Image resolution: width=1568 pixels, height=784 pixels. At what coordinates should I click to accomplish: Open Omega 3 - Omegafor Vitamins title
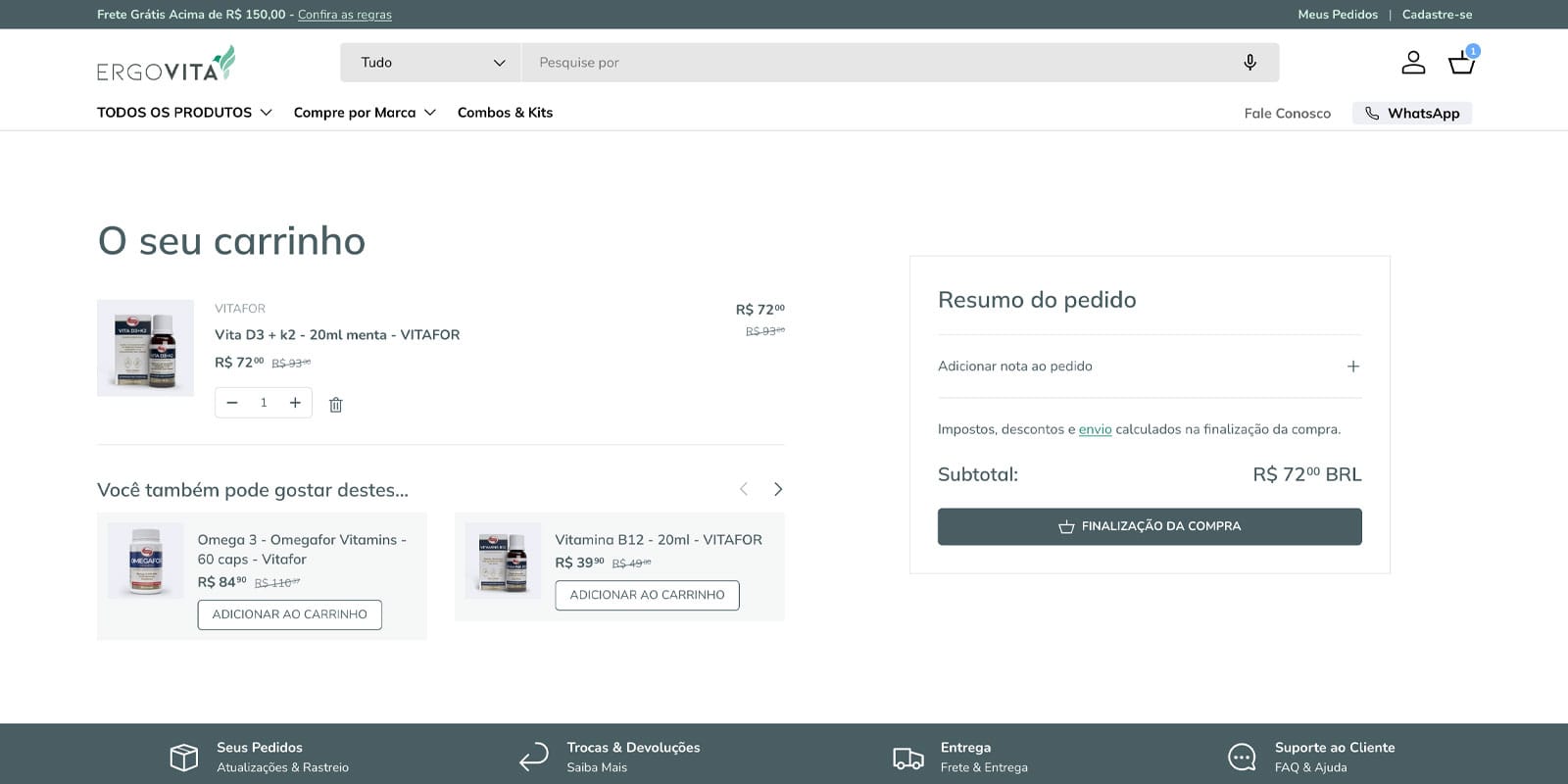(302, 550)
